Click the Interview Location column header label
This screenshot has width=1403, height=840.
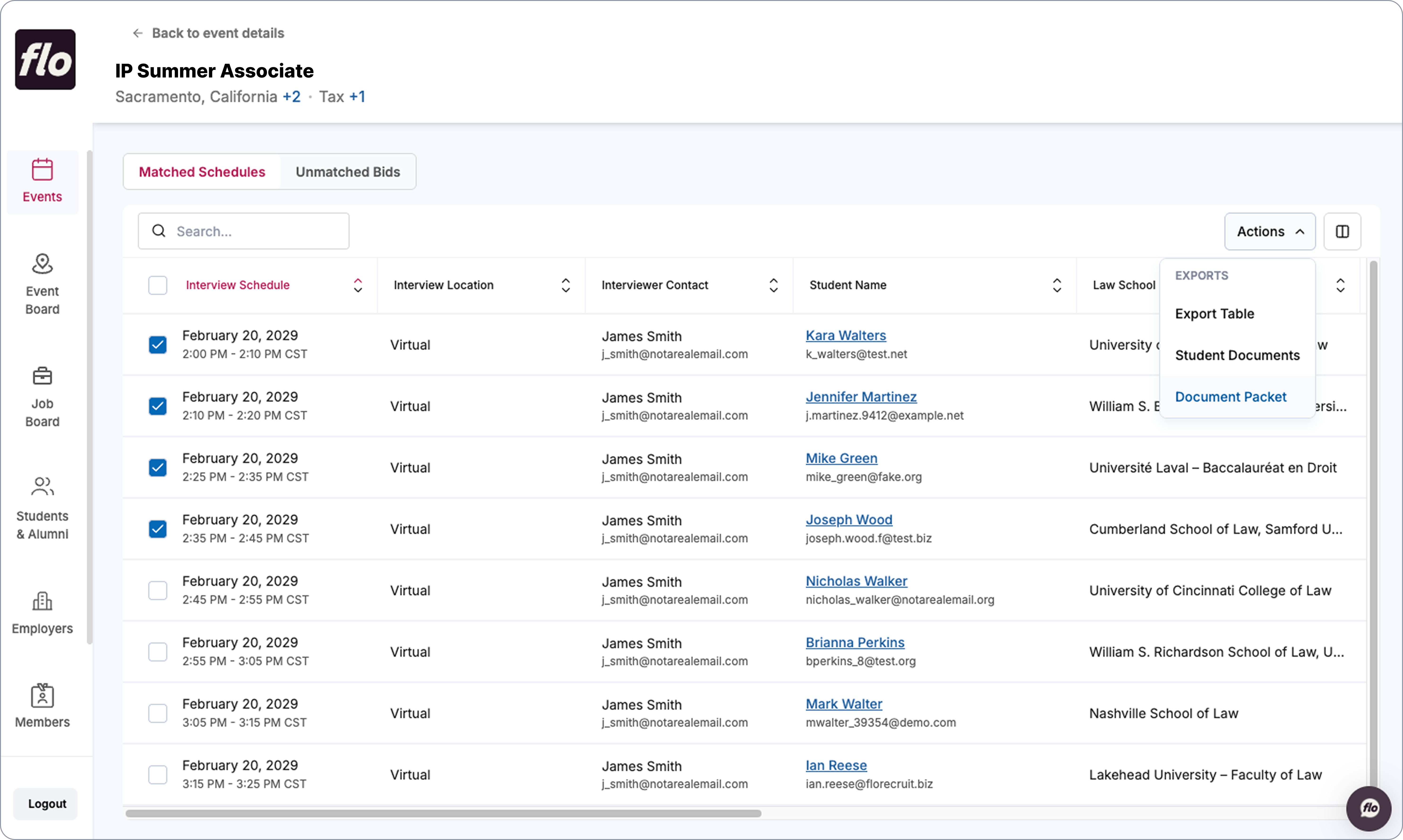444,285
